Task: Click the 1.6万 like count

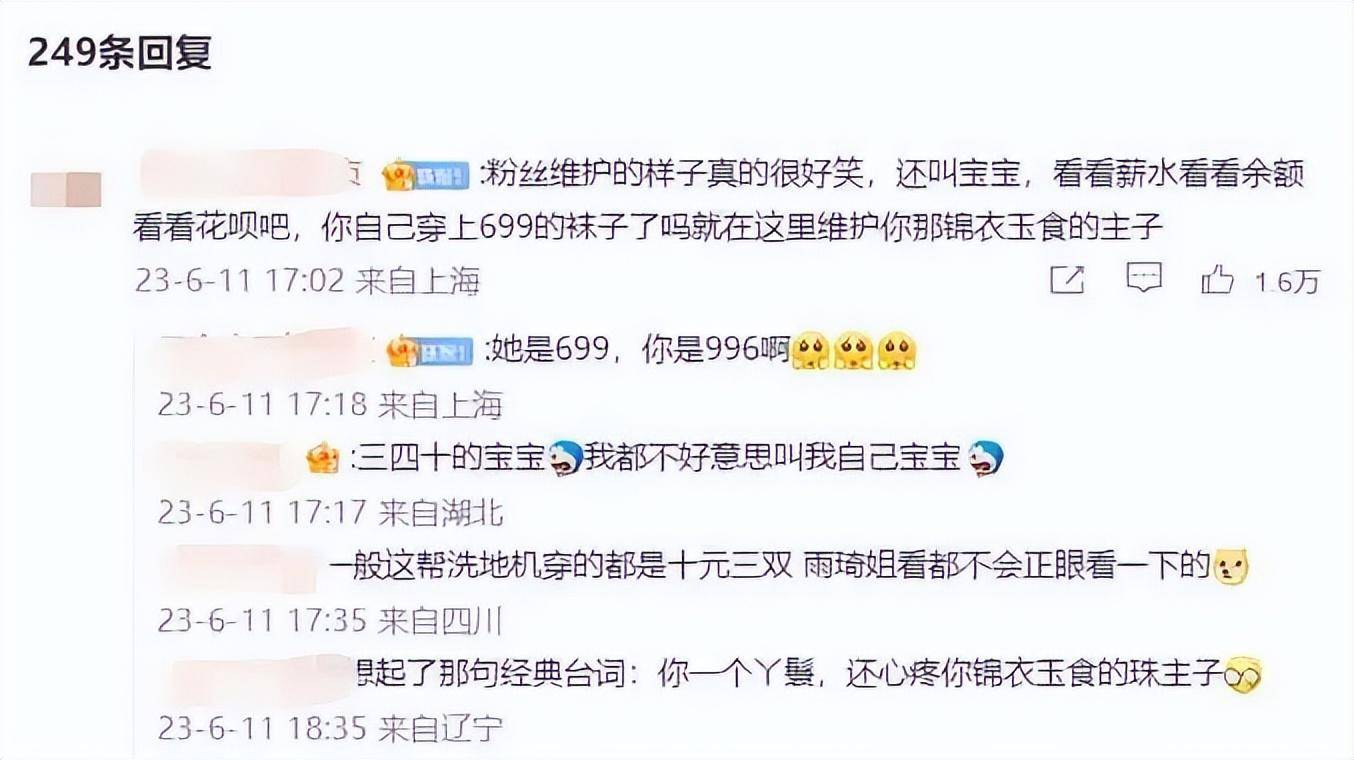Action: [1288, 282]
